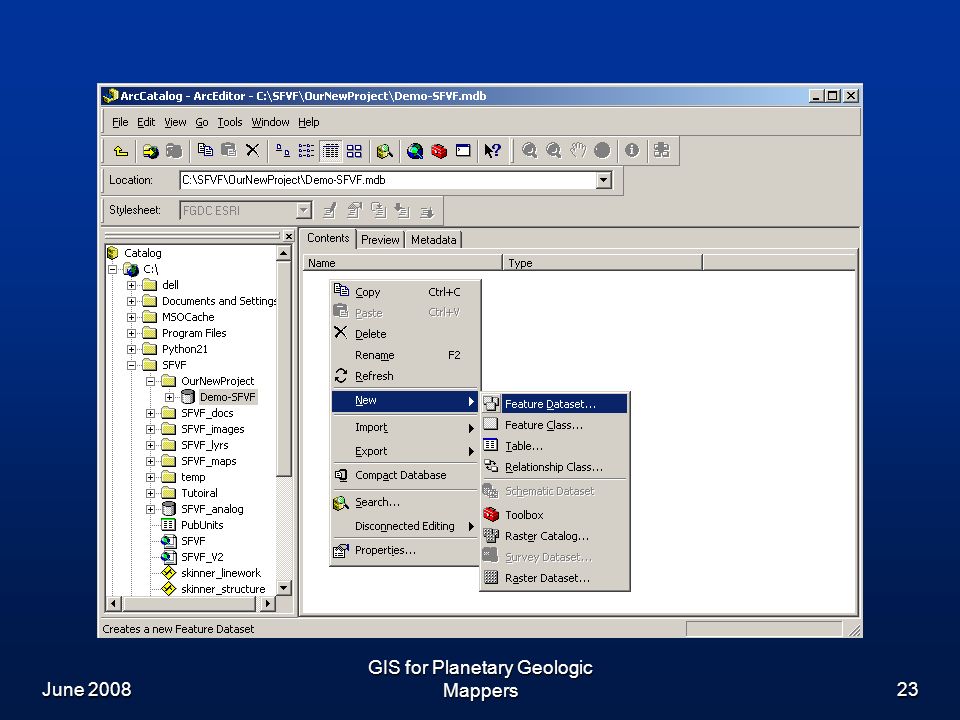Click the Copy toolbar icon
Viewport: 960px width, 720px height.
pyautogui.click(x=205, y=150)
